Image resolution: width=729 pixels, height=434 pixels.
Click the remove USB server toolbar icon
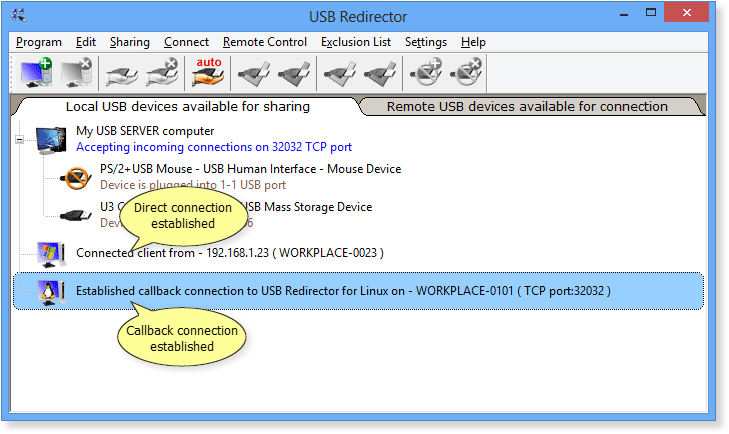pyautogui.click(x=77, y=73)
